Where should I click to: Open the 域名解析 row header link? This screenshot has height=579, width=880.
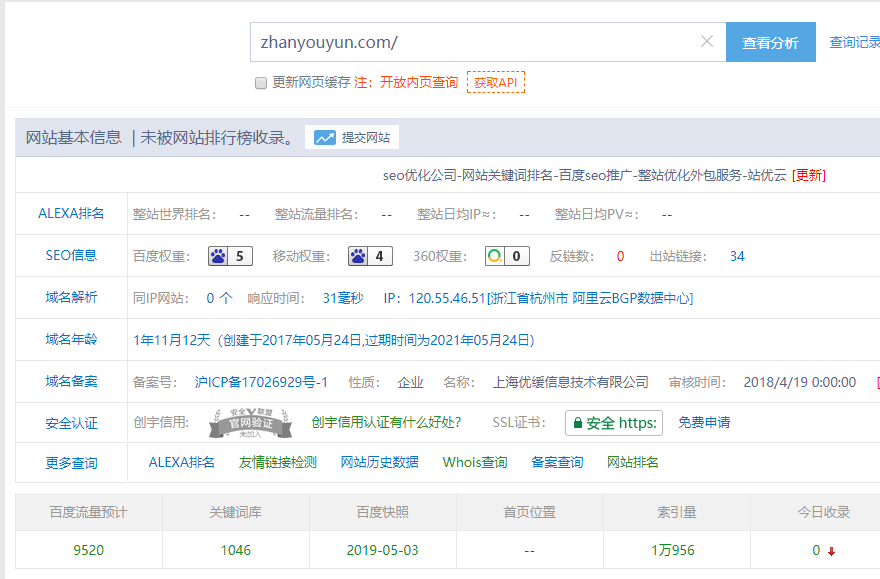pos(71,297)
